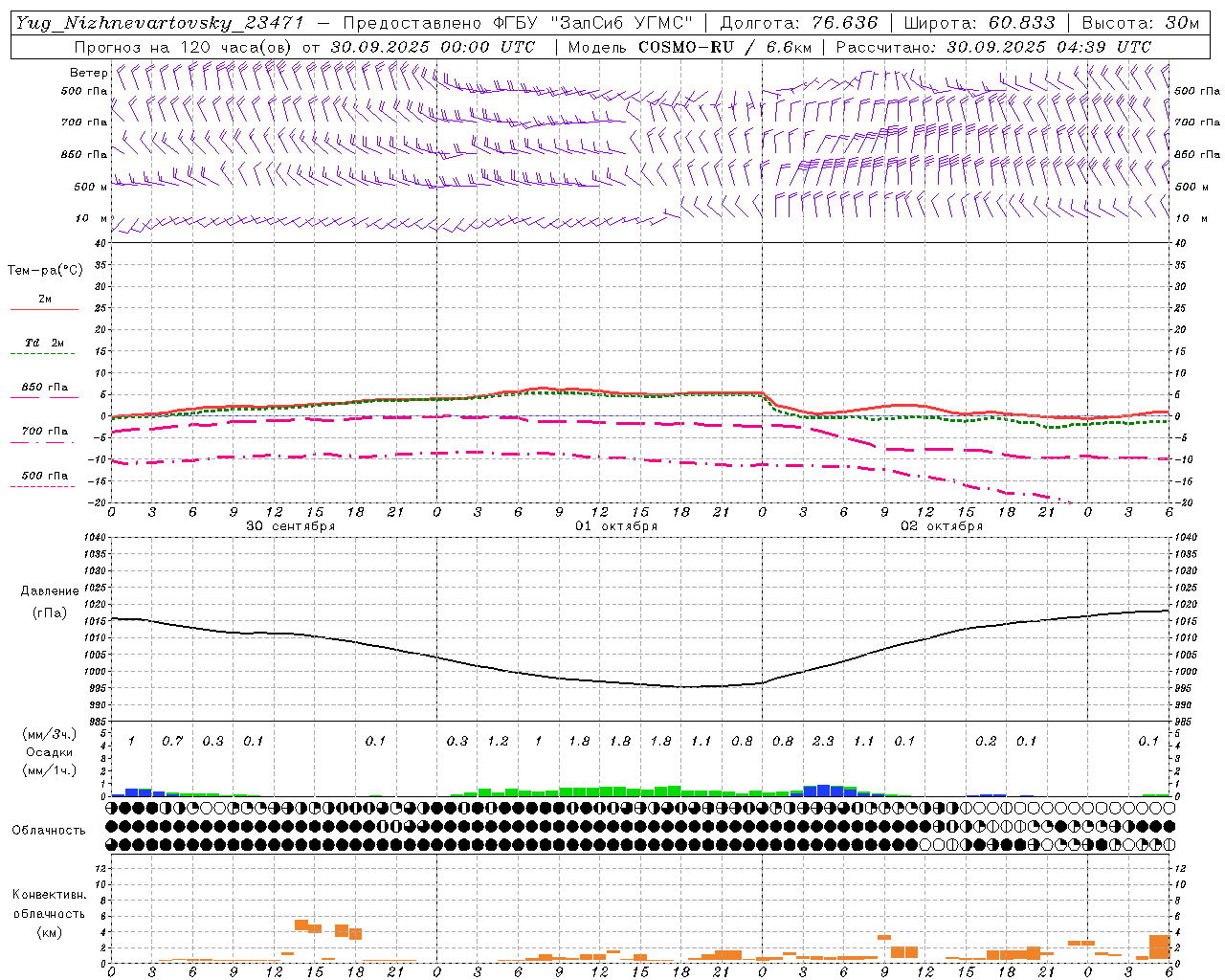Click the Облачность cloudiness label
1225x980 pixels.
click(x=49, y=831)
